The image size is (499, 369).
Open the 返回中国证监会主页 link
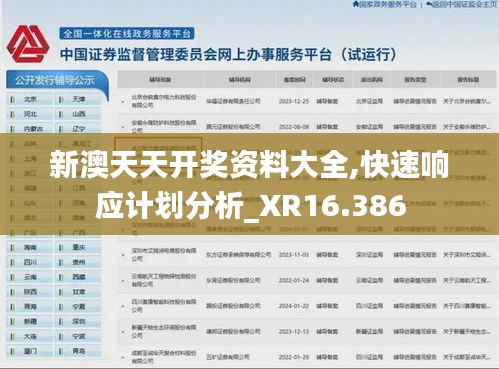[x=462, y=4]
